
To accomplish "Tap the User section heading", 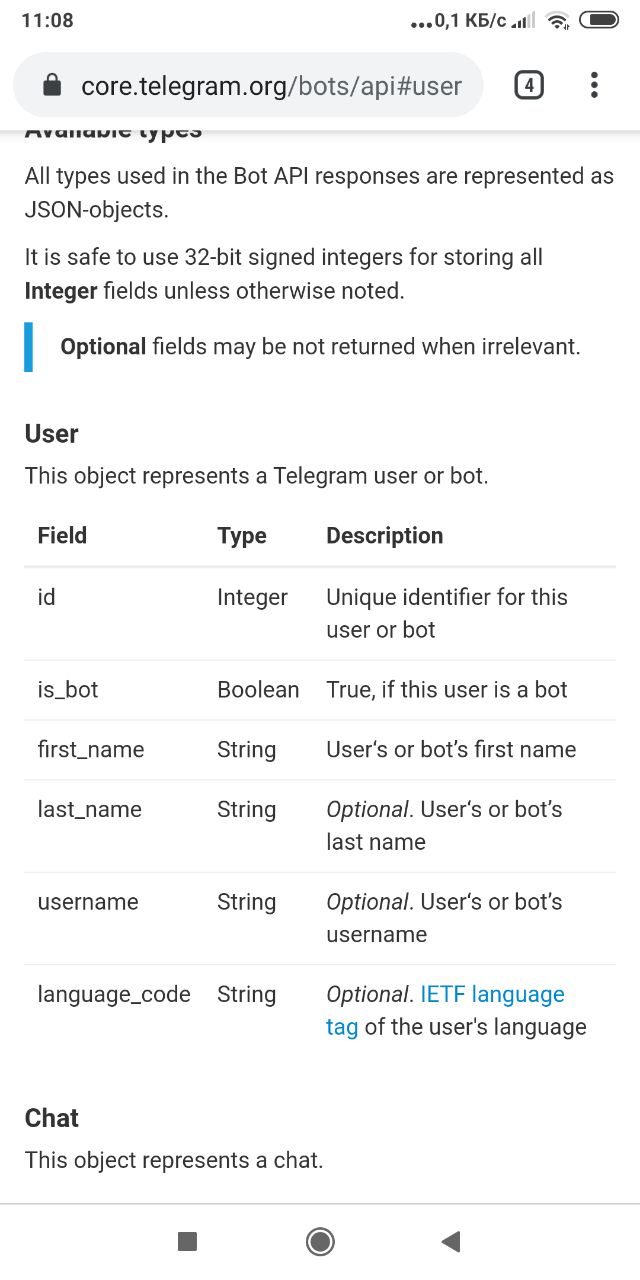I will pos(51,434).
